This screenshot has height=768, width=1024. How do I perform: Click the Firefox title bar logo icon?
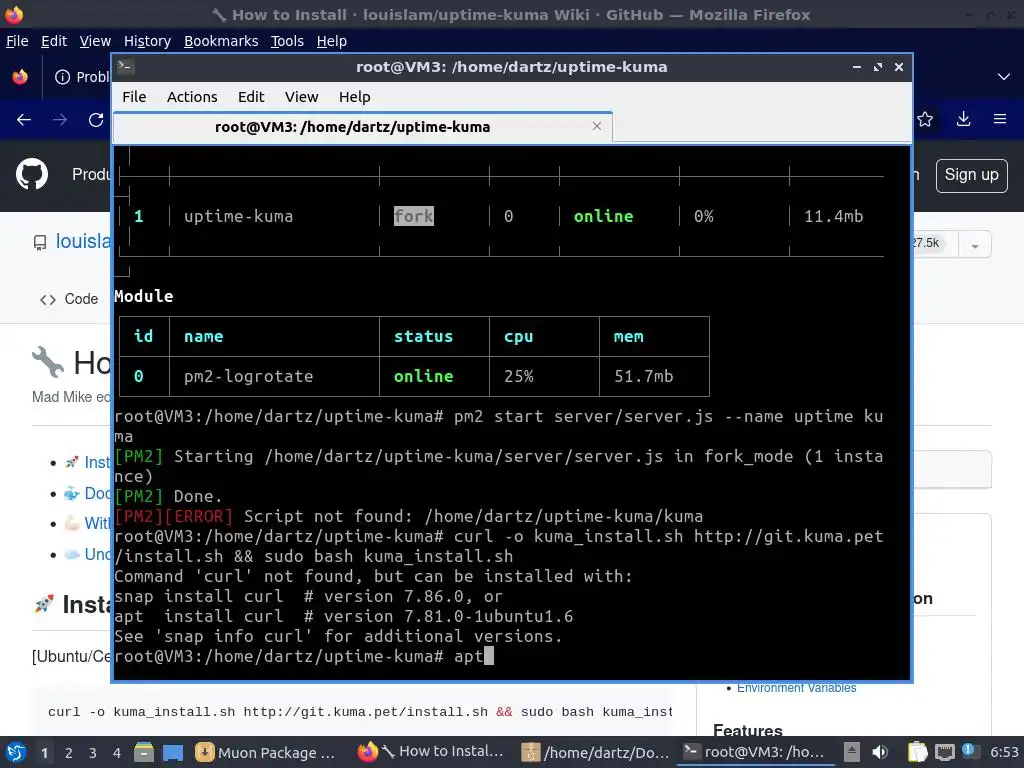pos(14,14)
